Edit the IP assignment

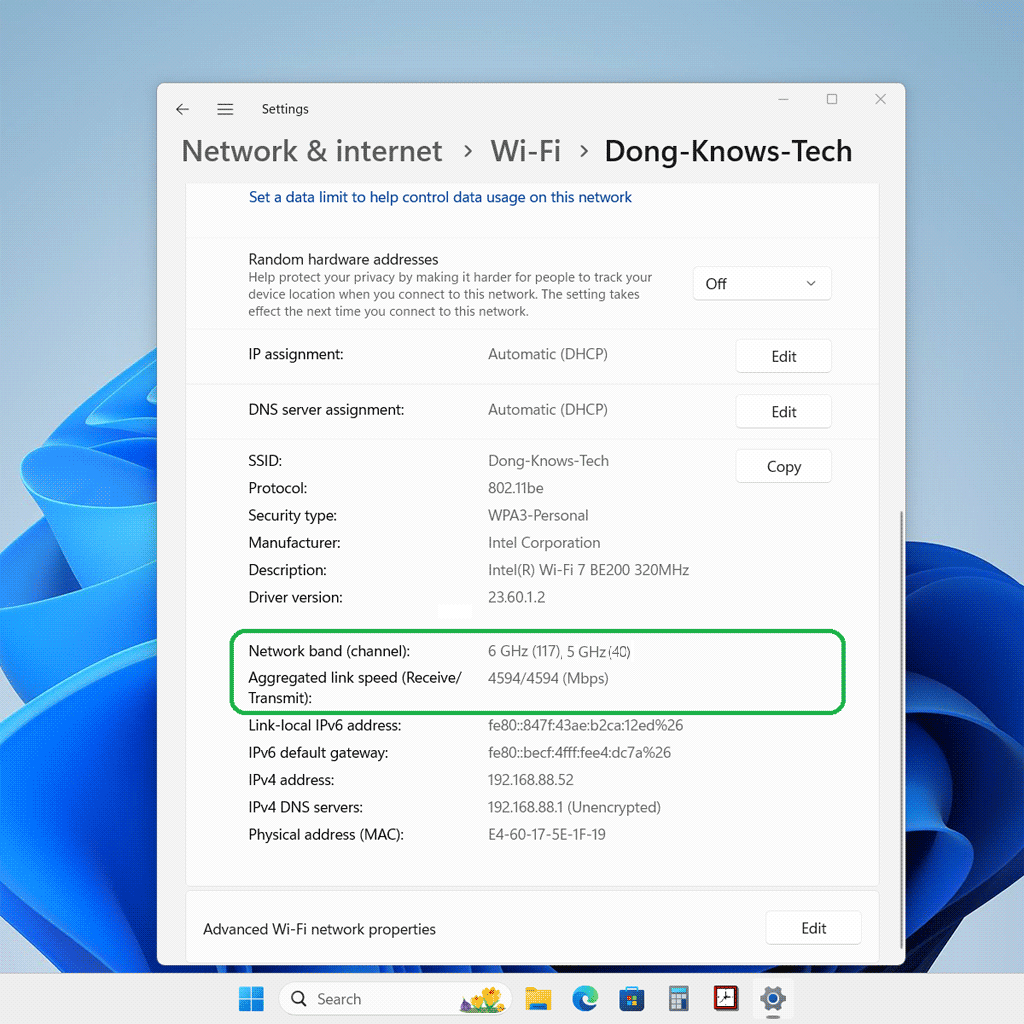[x=783, y=356]
